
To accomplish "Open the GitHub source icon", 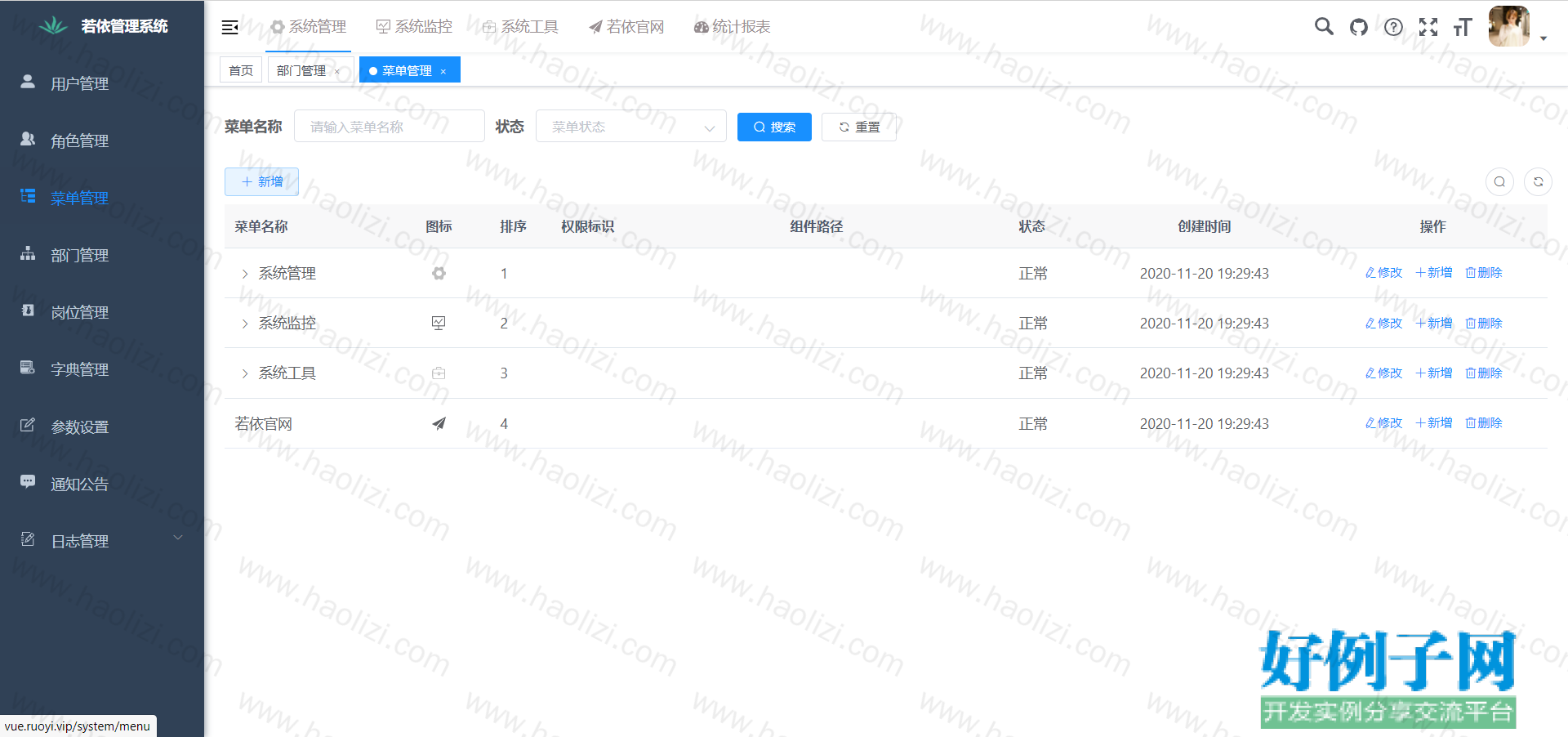I will (x=1359, y=27).
